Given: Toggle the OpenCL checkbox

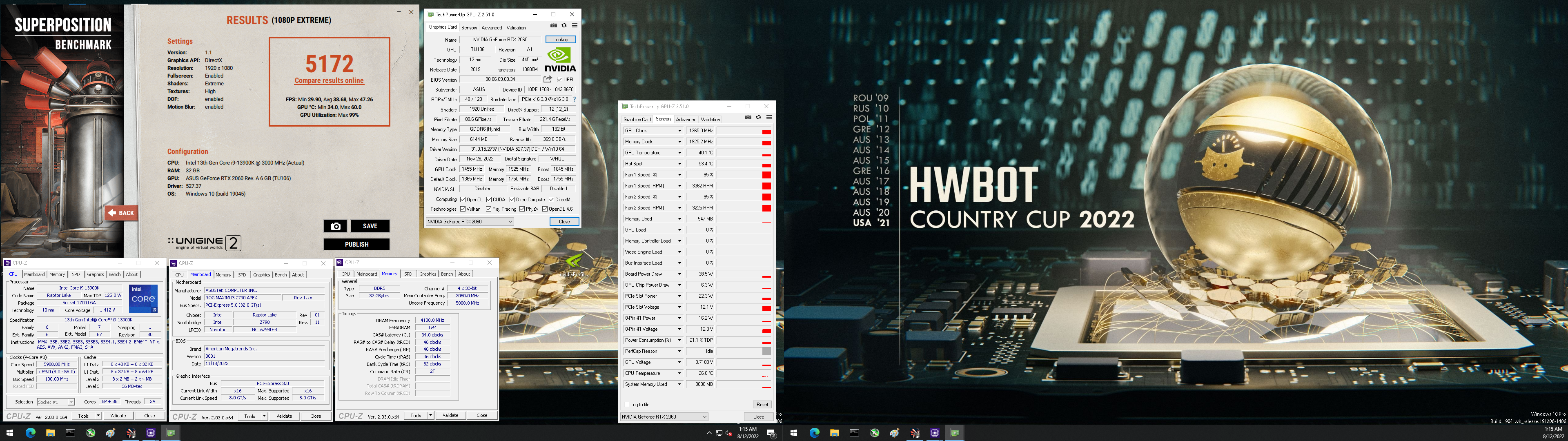Looking at the screenshot, I should tap(463, 199).
